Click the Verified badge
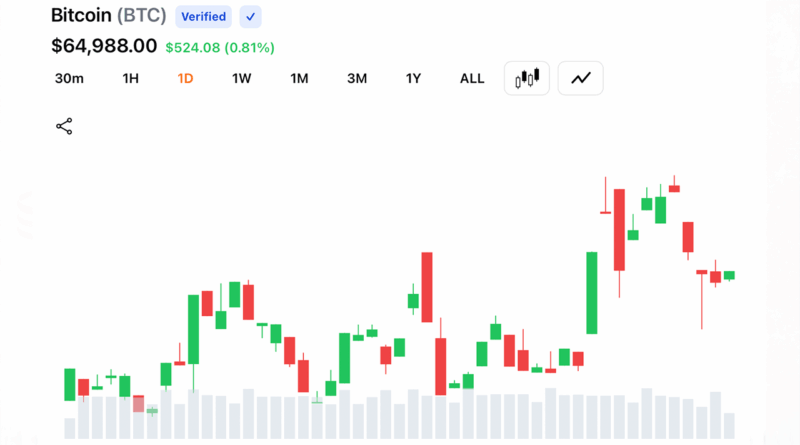This screenshot has height=445, width=800. 204,17
